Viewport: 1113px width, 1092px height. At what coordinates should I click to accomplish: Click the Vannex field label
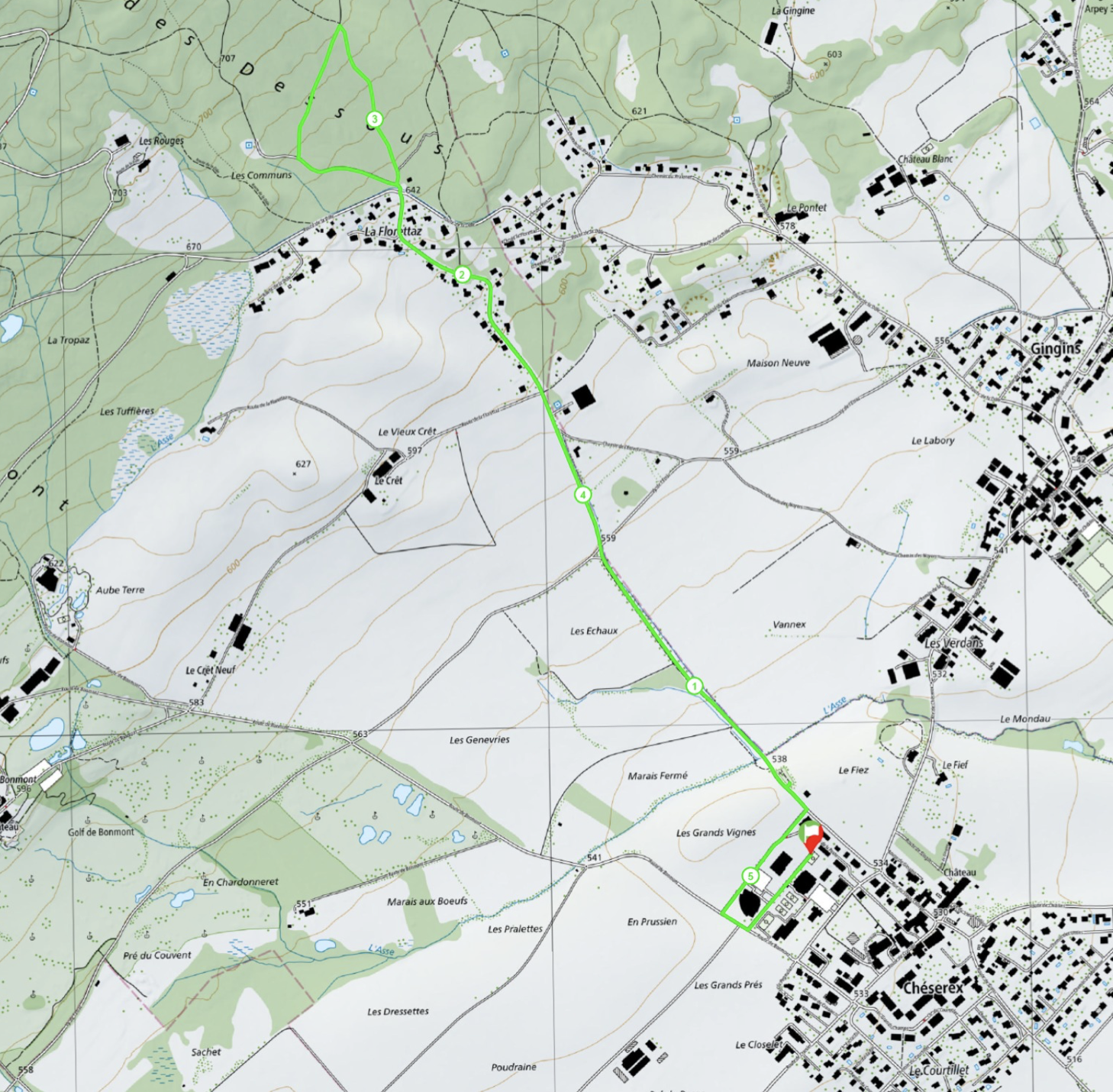(x=789, y=624)
